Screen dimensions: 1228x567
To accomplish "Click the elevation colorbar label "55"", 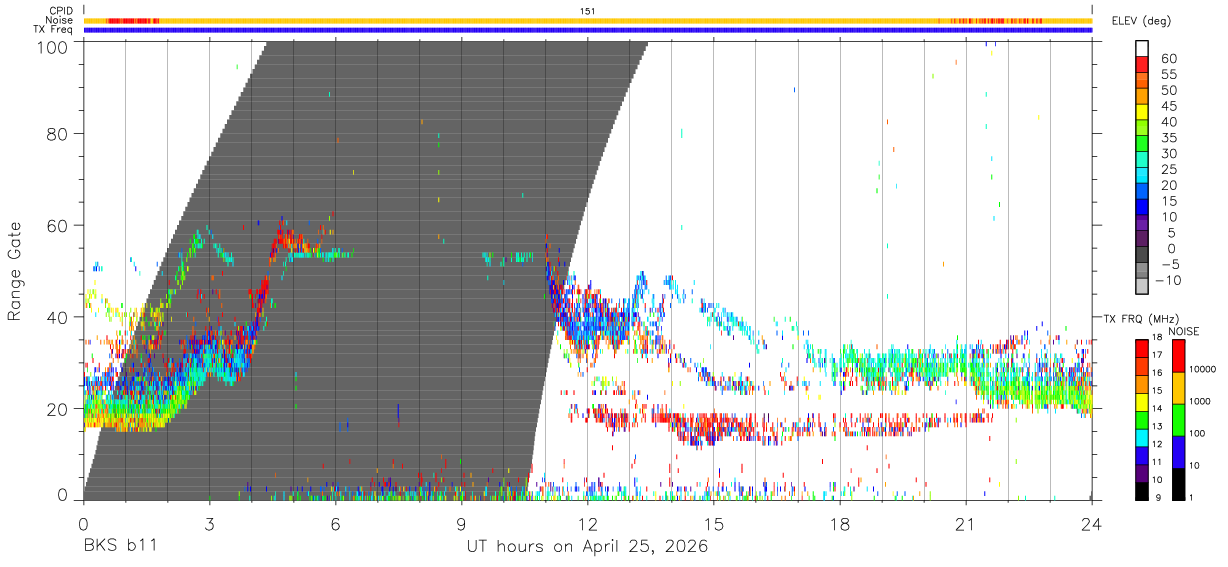I will tap(1169, 74).
